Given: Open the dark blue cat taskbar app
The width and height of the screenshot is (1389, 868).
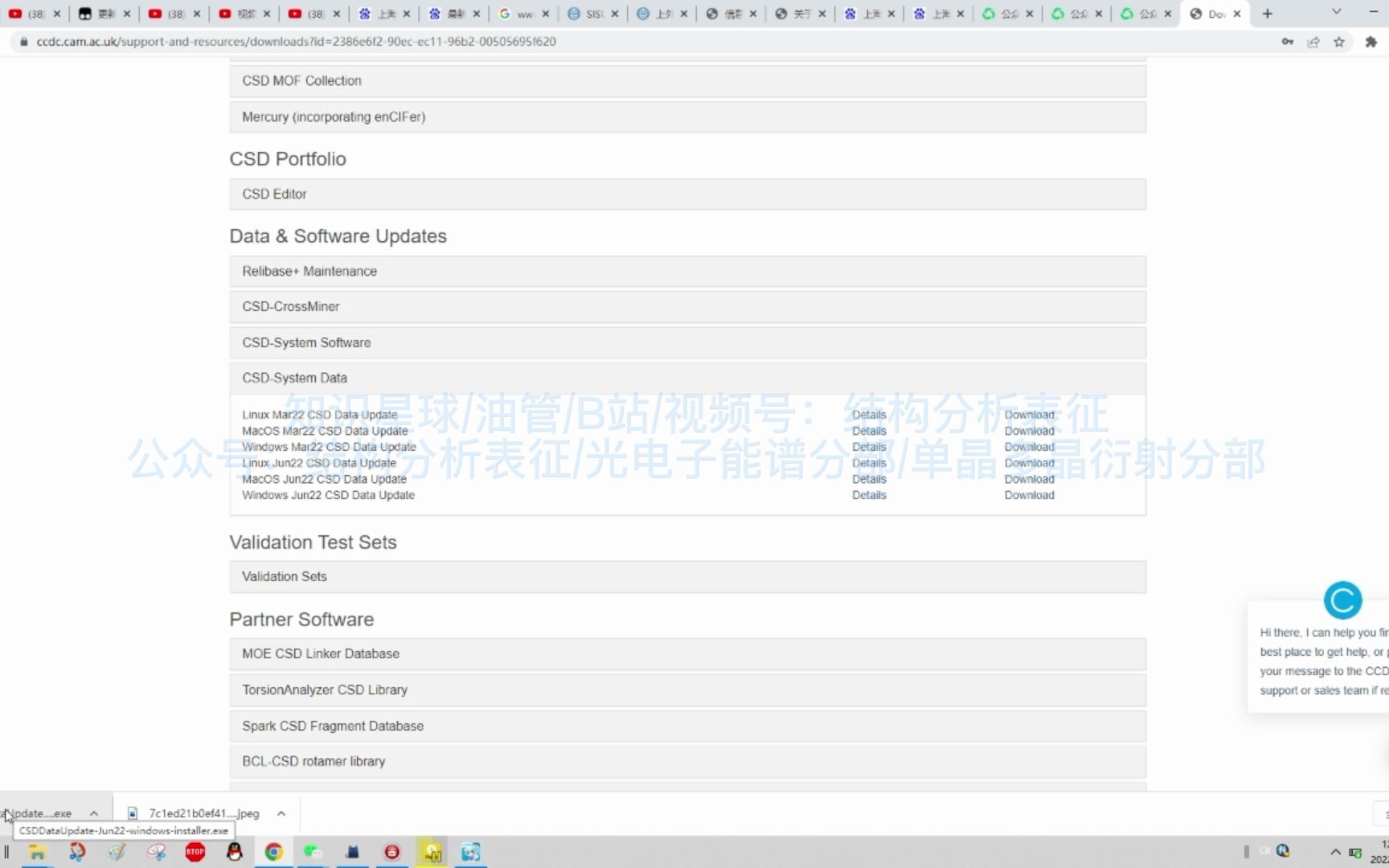Looking at the screenshot, I should (352, 852).
